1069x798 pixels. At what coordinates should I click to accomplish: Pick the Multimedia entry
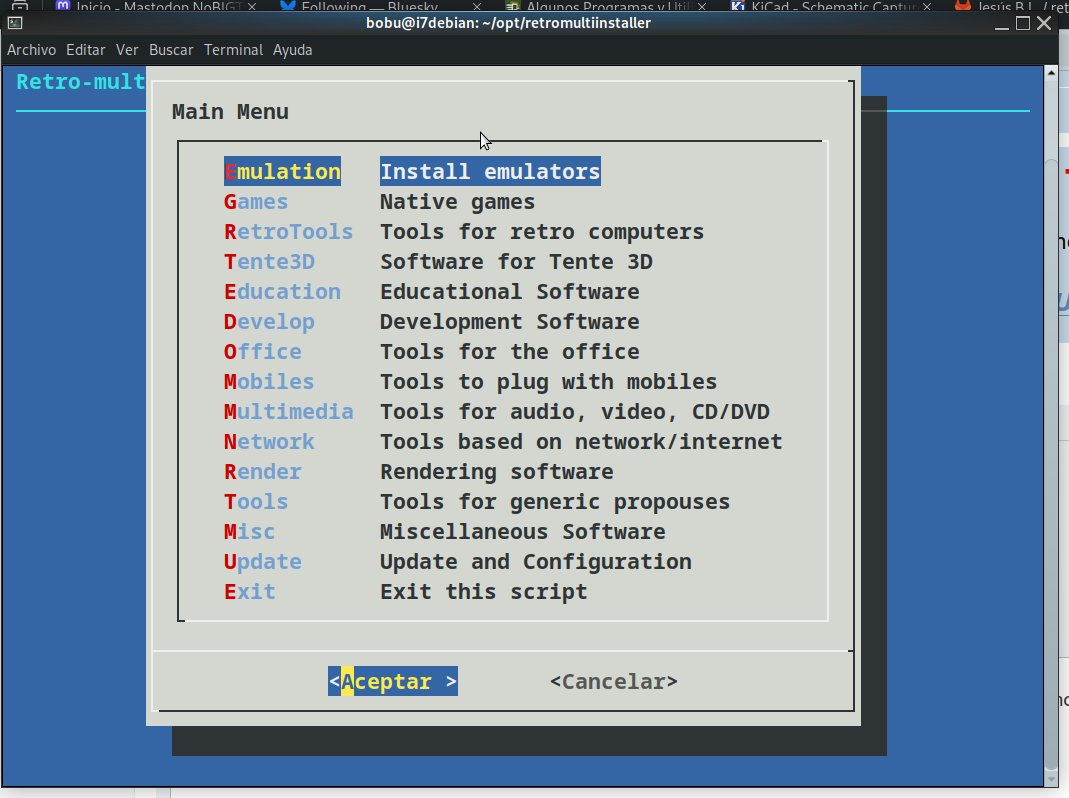tap(288, 412)
